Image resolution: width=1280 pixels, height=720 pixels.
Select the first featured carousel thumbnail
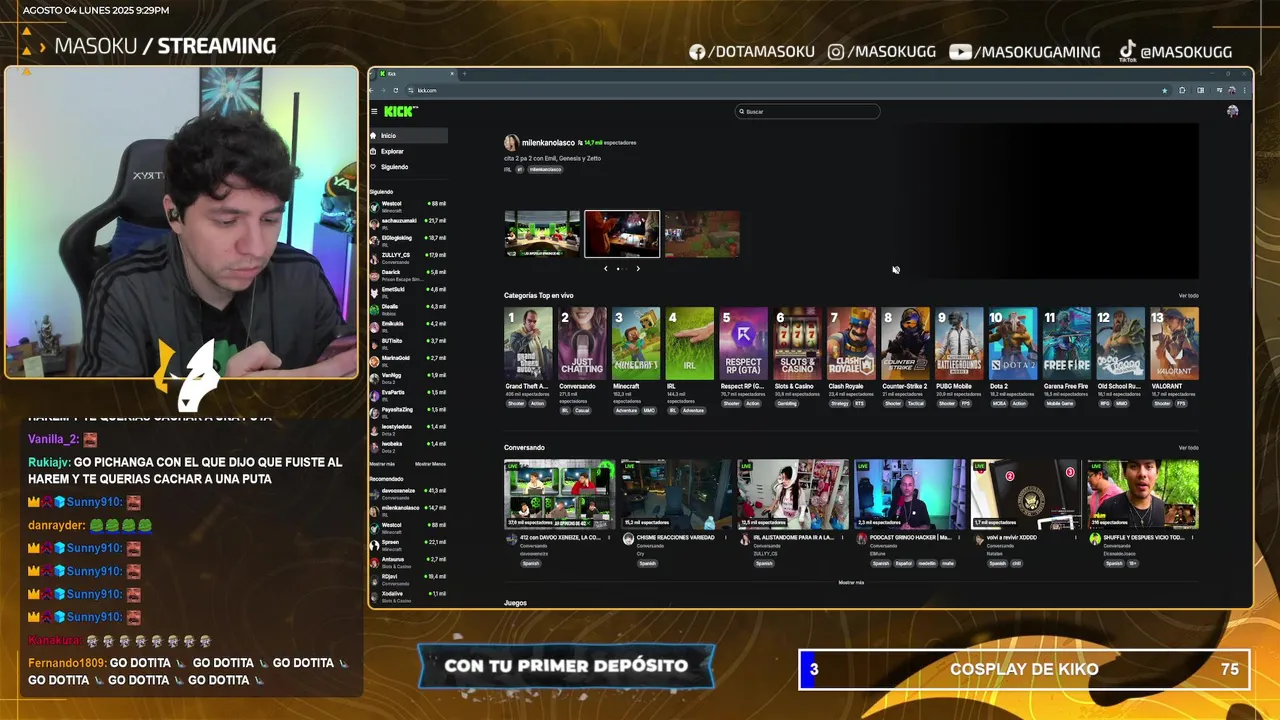point(542,234)
